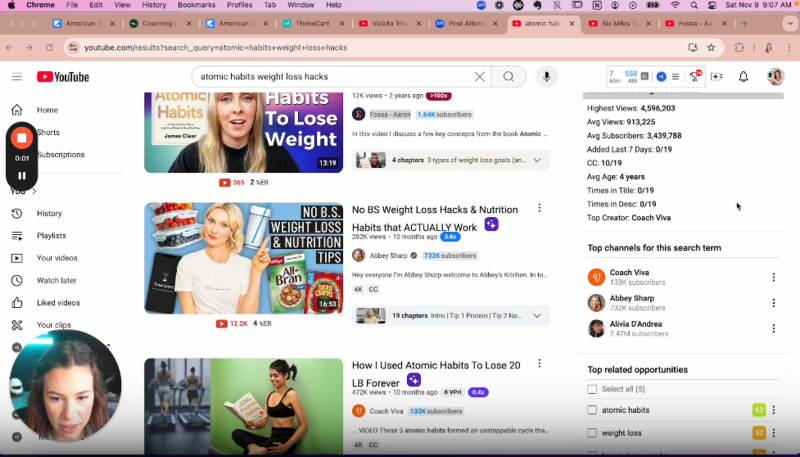Click the History clock icon
The height and width of the screenshot is (457, 800).
(x=17, y=213)
